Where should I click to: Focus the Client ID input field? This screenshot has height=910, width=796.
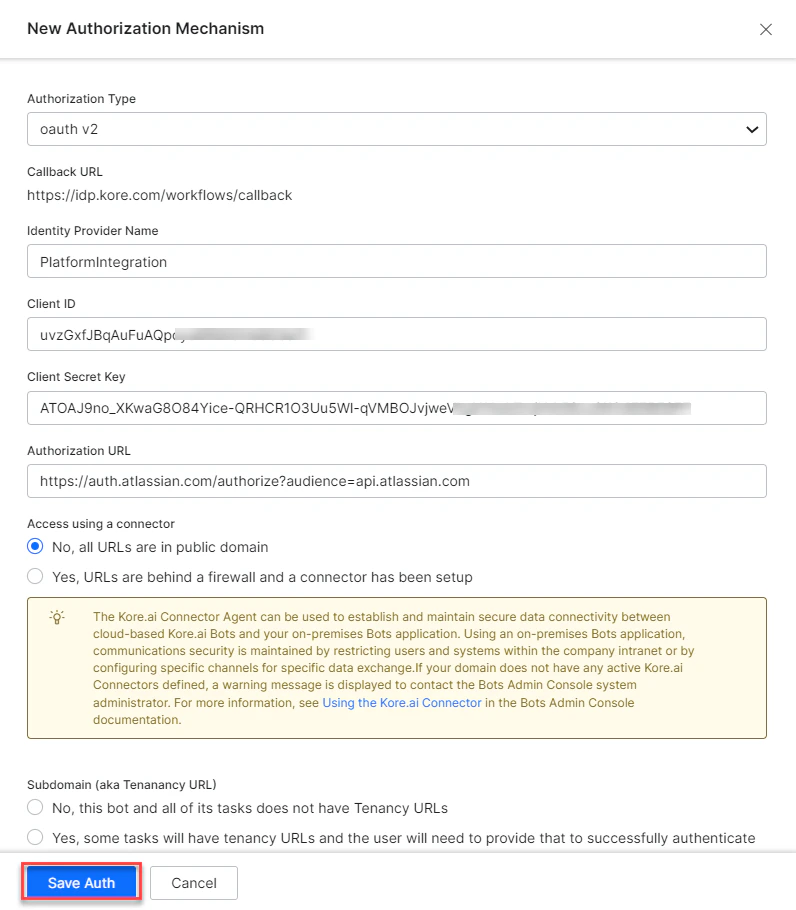[397, 333]
